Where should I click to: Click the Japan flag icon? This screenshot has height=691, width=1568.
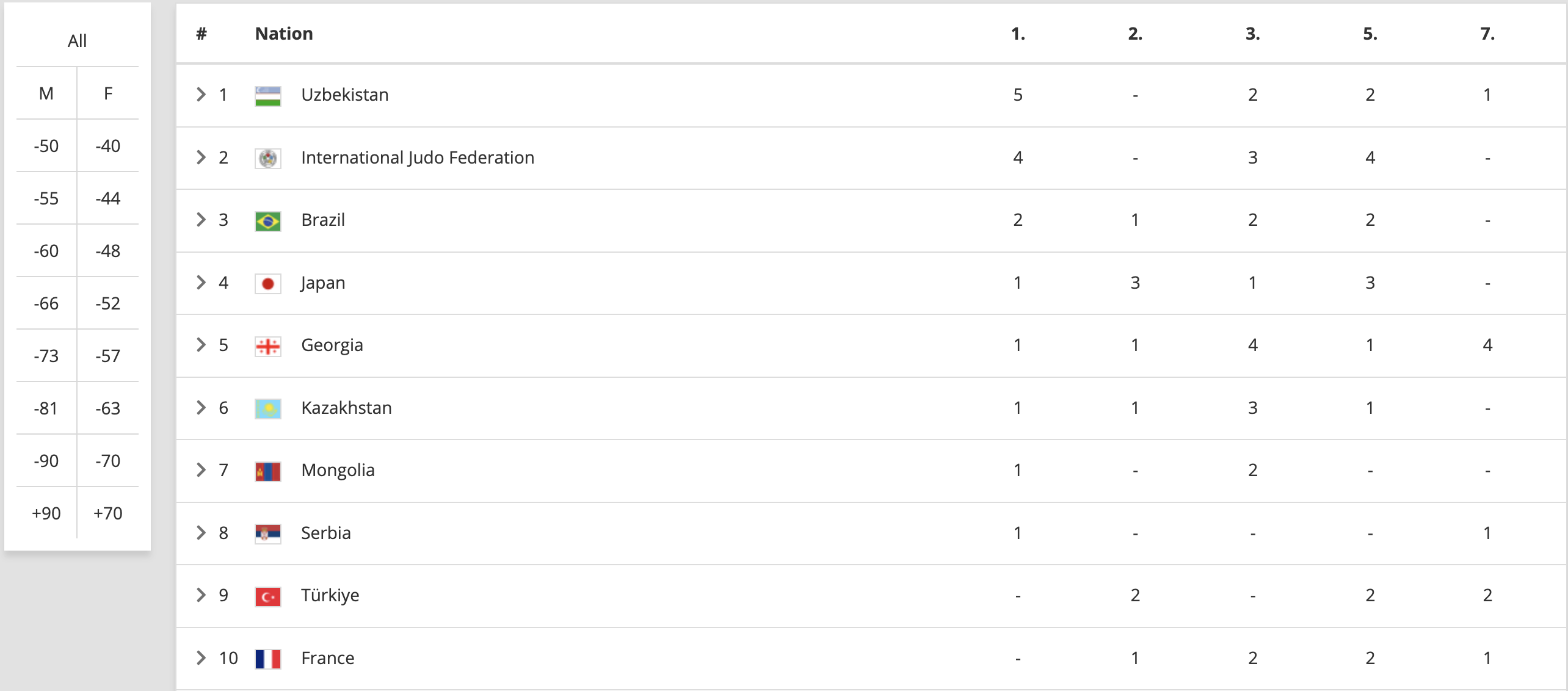(x=267, y=284)
